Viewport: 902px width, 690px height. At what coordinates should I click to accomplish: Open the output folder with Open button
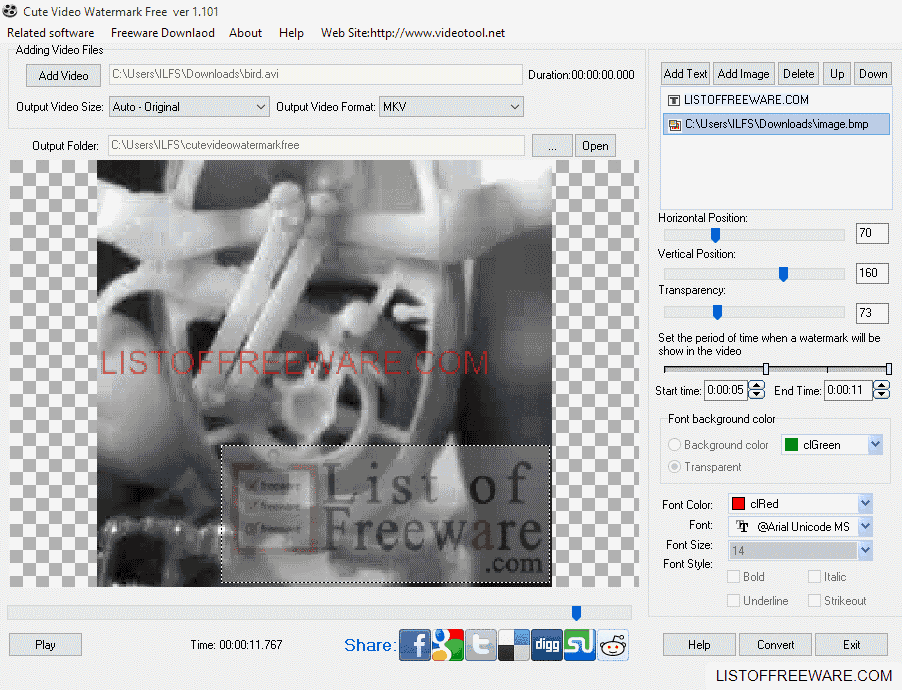[x=595, y=146]
